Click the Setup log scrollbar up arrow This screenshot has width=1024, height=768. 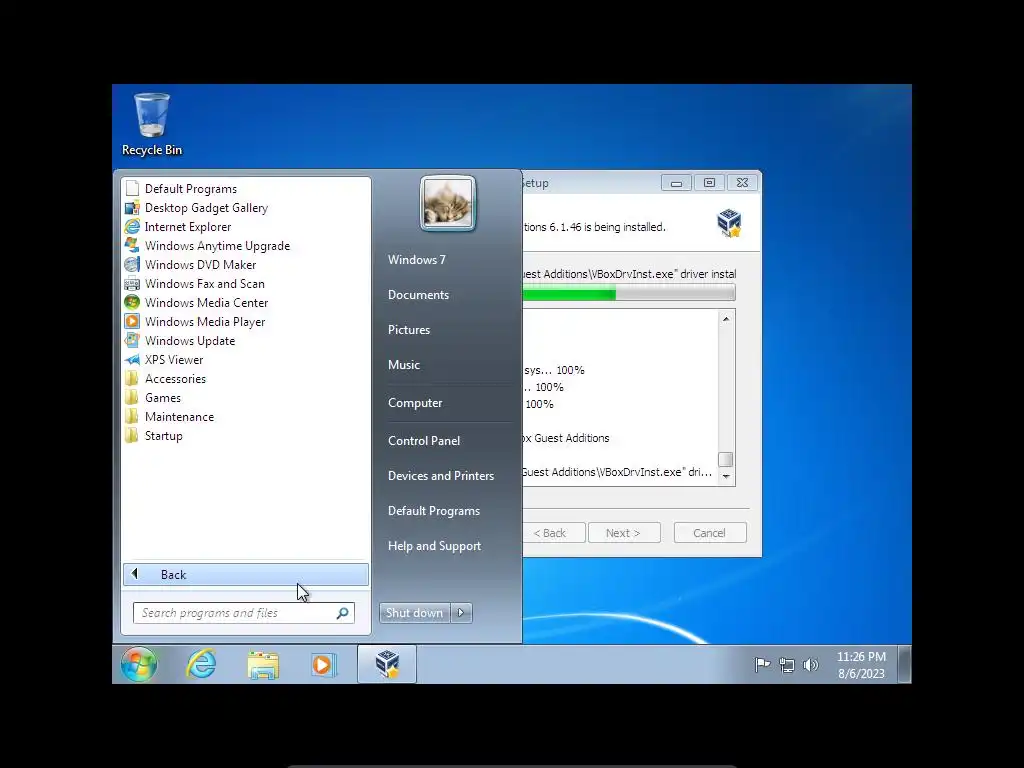pyautogui.click(x=726, y=319)
